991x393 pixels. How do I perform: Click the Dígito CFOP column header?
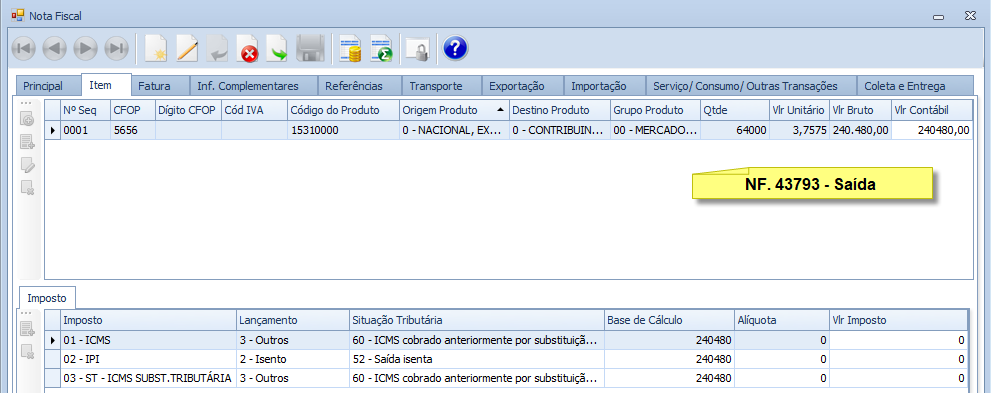point(188,110)
